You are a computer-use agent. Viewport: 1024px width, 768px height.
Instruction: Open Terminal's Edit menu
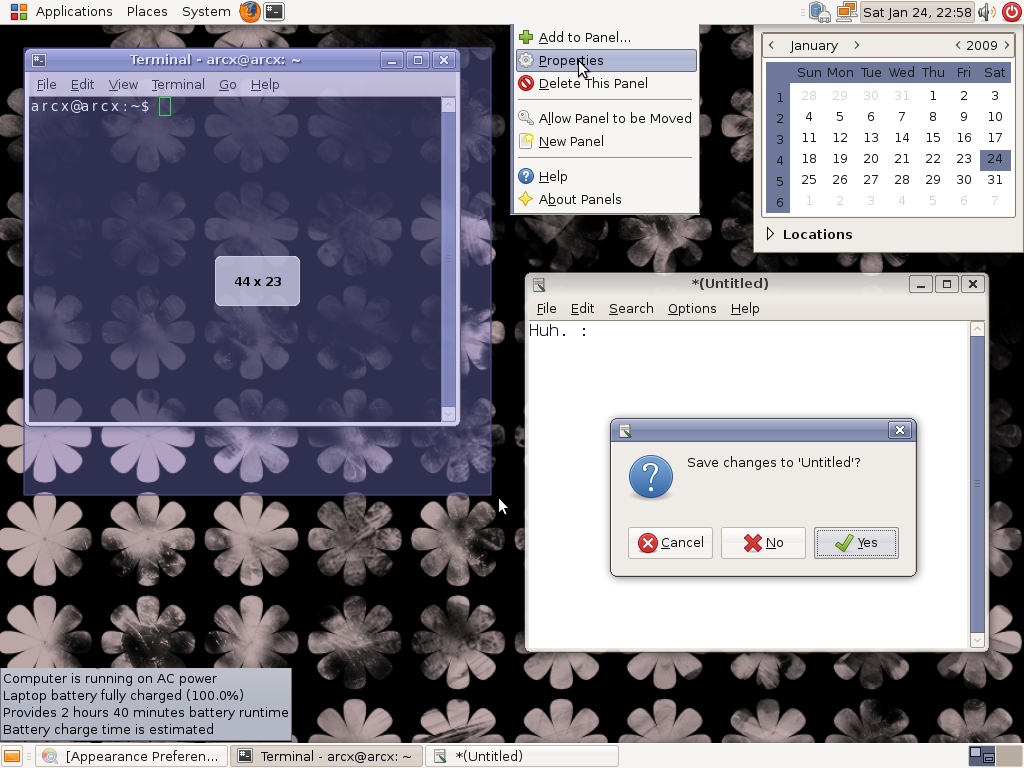[82, 85]
